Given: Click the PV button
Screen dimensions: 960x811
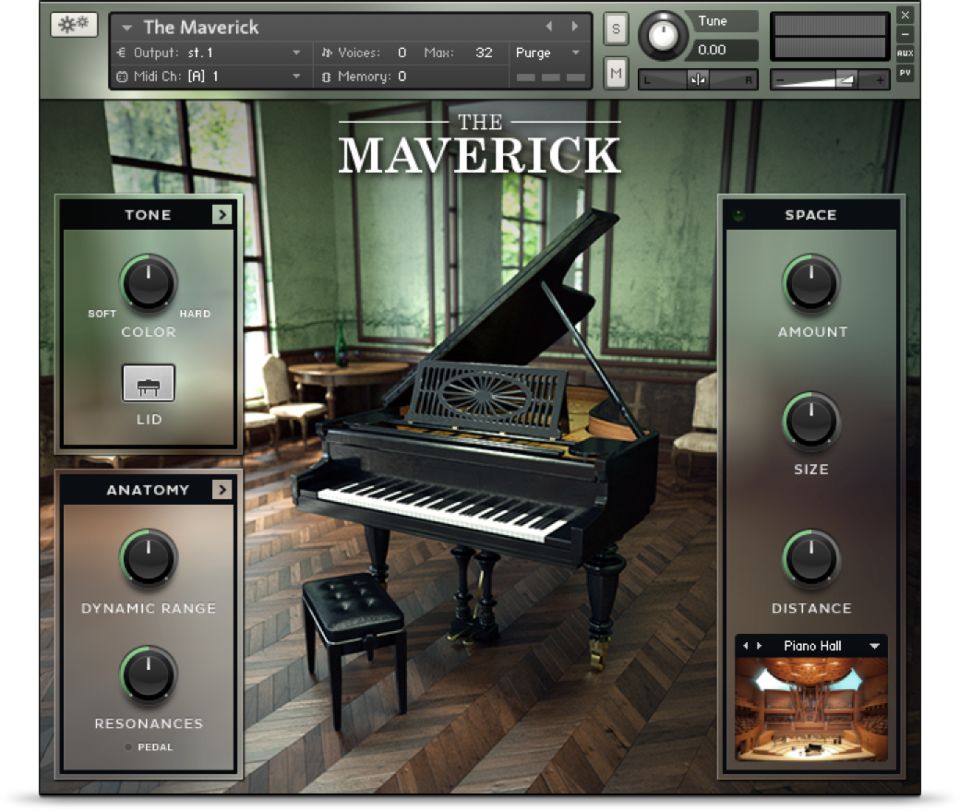Looking at the screenshot, I should pyautogui.click(x=905, y=73).
